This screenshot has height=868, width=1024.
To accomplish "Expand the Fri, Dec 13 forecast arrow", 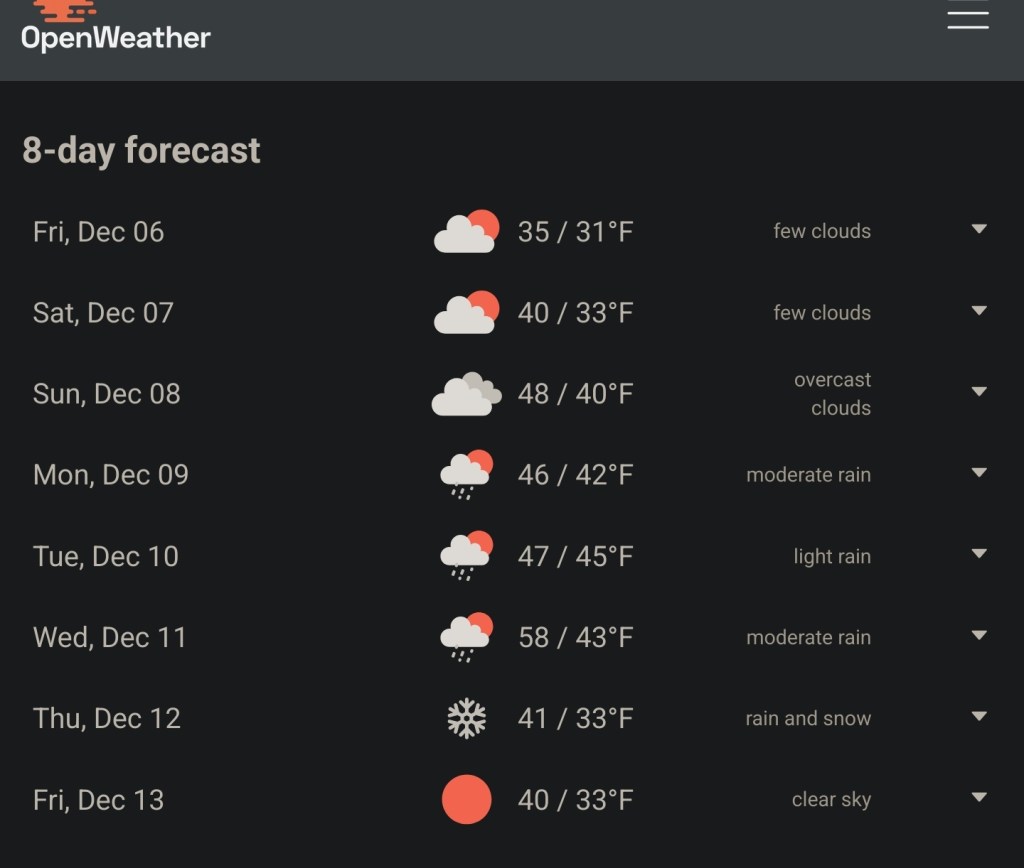I will [979, 797].
